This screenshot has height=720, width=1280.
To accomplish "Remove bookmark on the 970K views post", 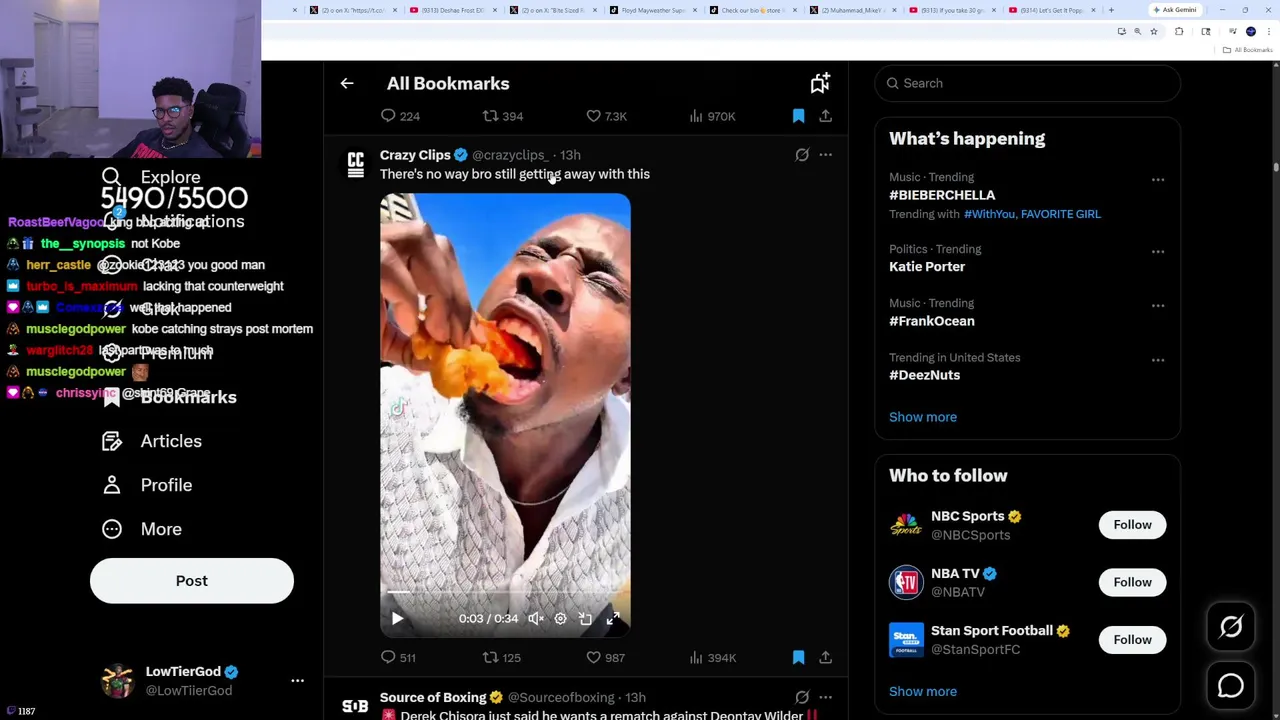I will tap(798, 116).
